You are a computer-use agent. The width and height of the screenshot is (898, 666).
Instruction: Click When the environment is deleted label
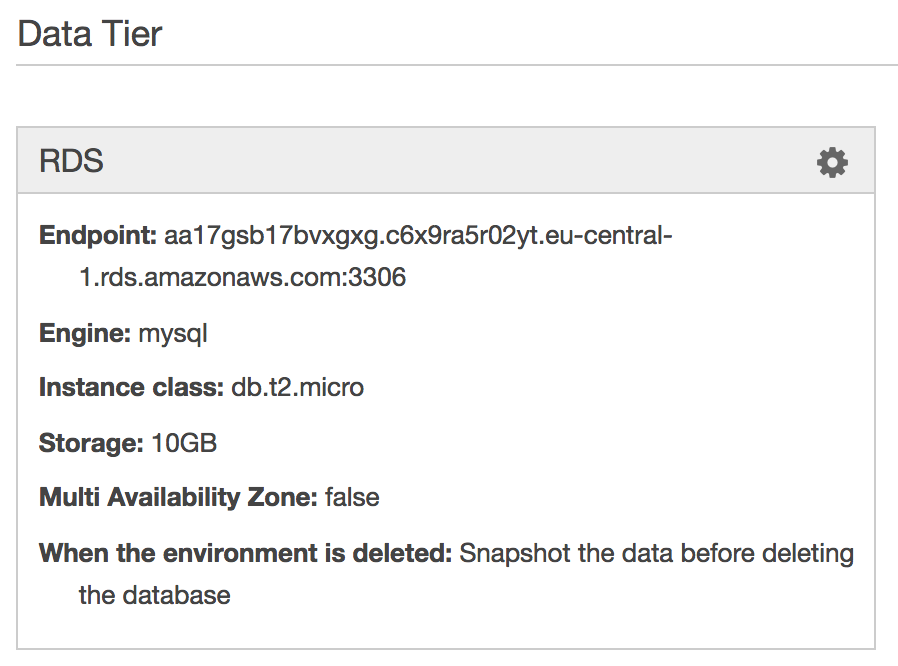tap(246, 553)
